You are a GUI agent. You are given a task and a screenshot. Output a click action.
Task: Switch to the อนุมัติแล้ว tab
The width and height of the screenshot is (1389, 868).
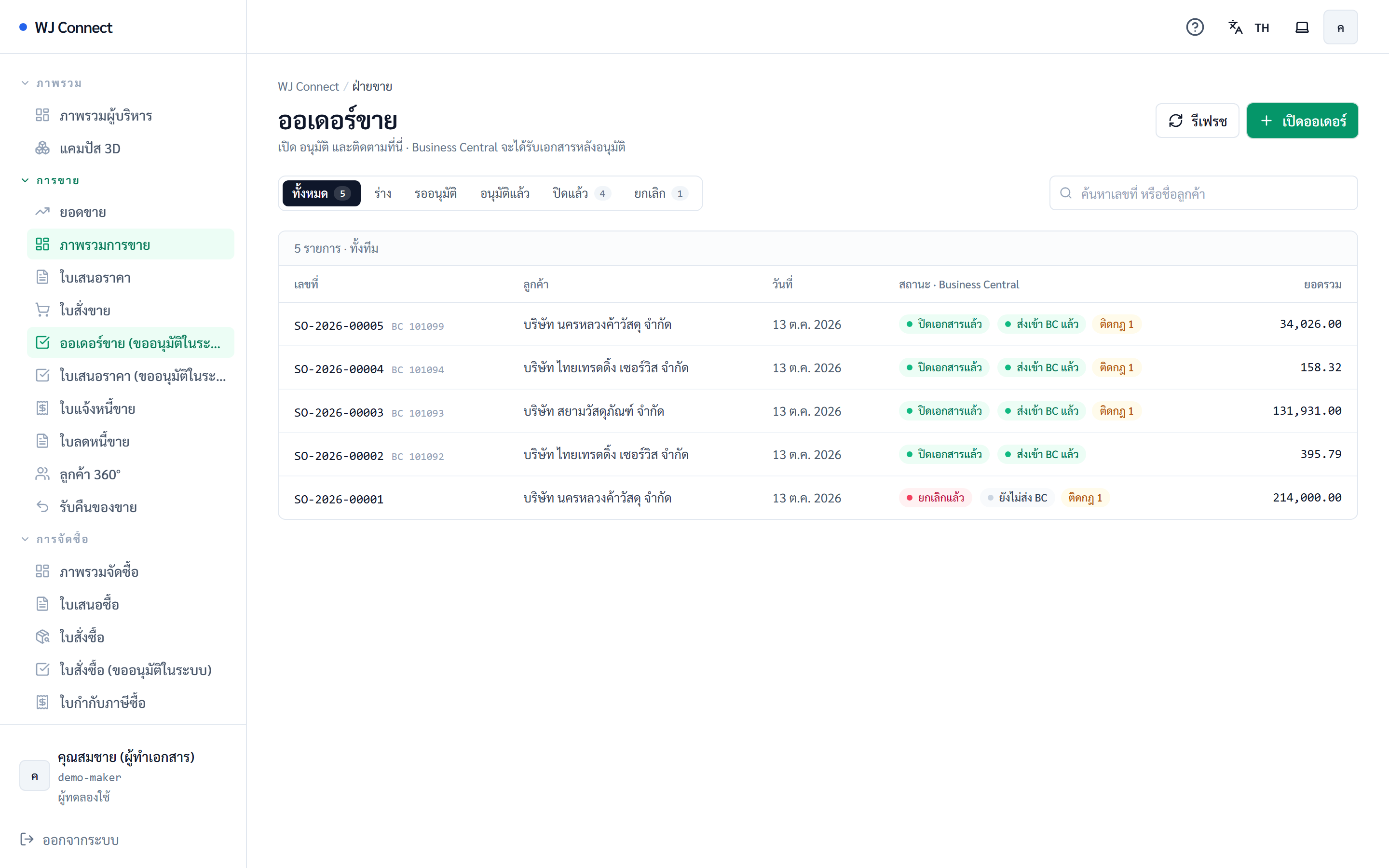click(x=504, y=193)
